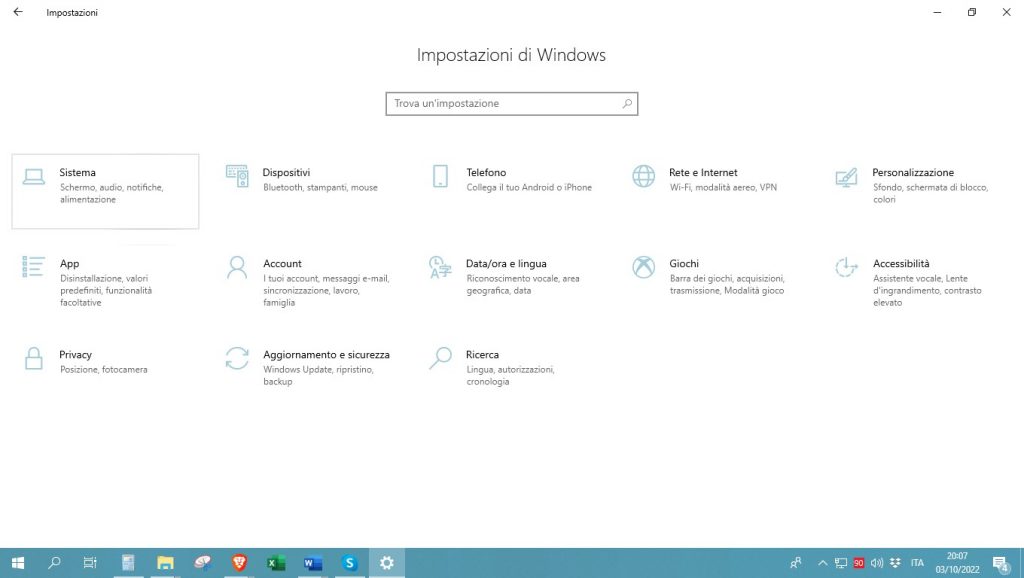Open Rete e Internet globe icon
This screenshot has height=578, width=1024.
pos(643,177)
